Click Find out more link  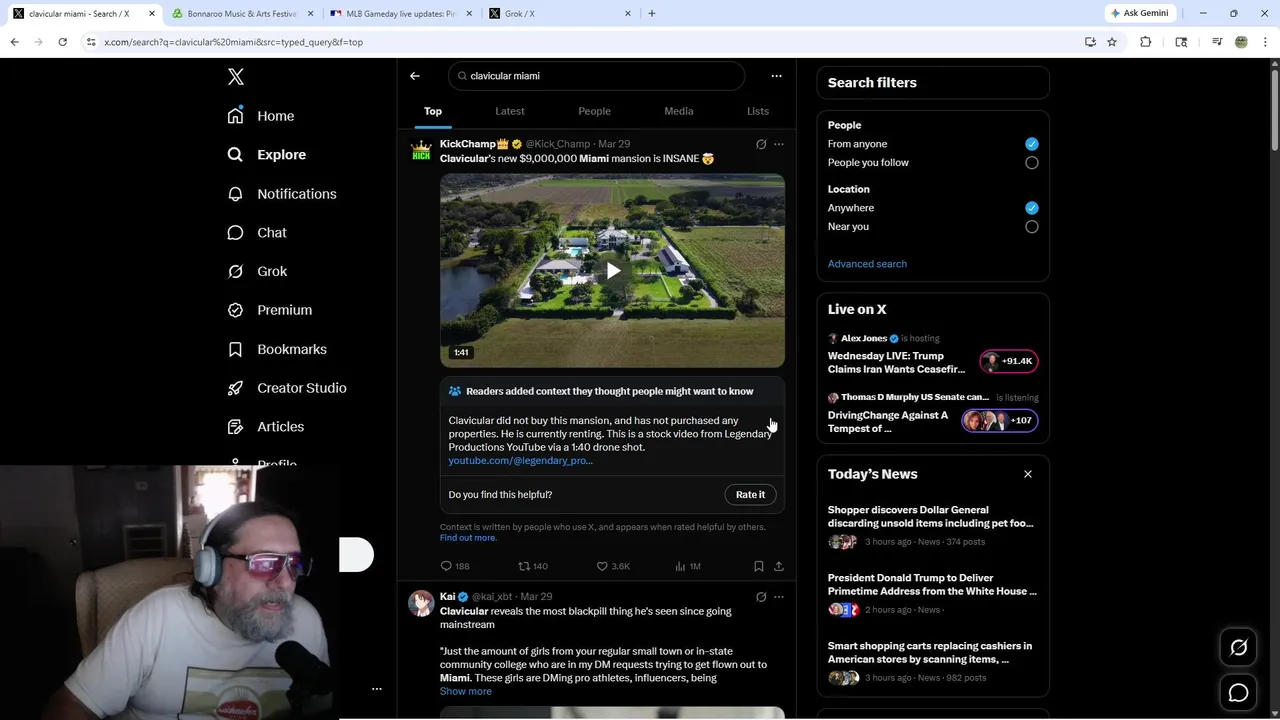pyautogui.click(x=468, y=538)
